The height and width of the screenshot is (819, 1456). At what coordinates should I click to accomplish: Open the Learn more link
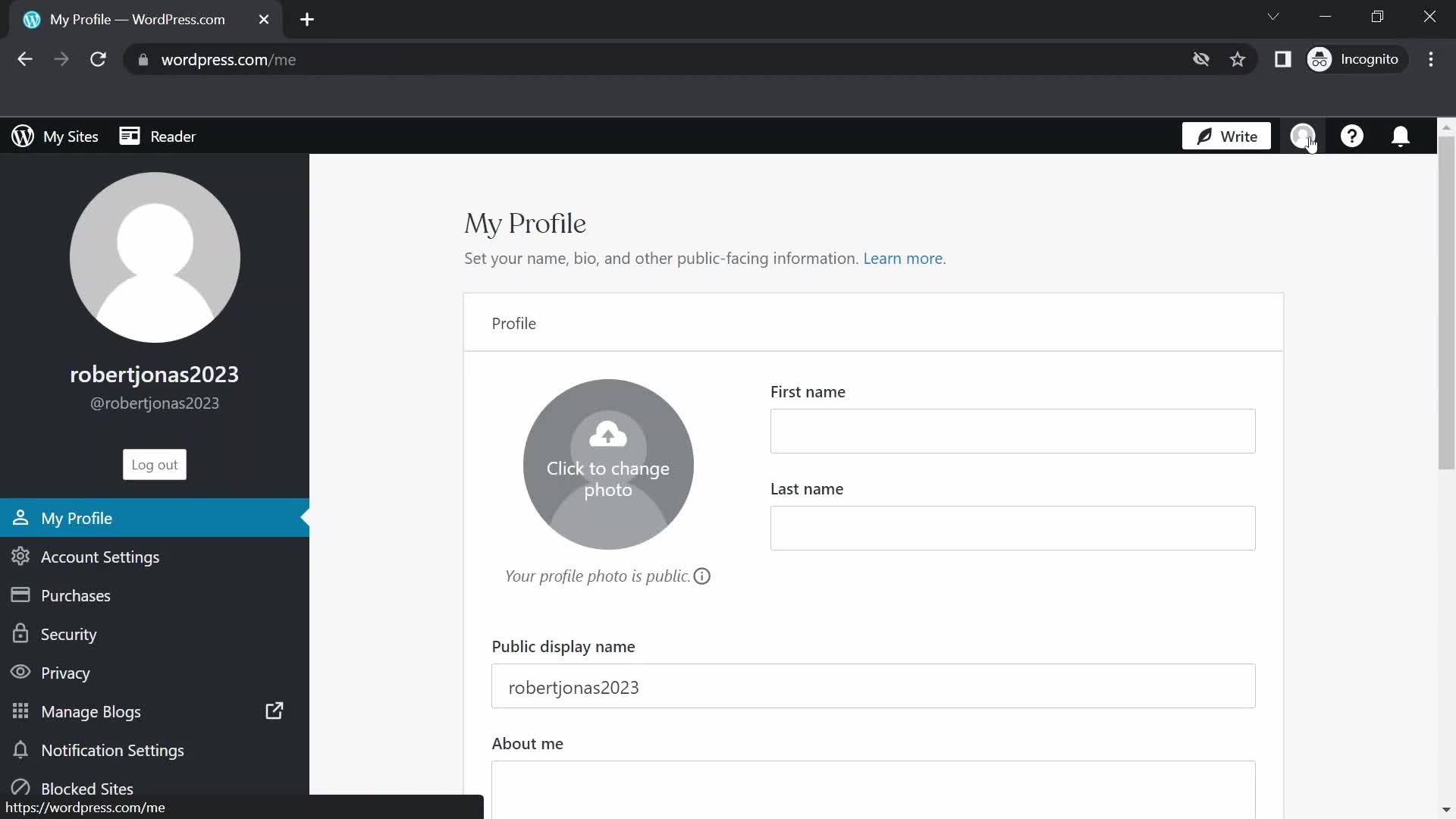pyautogui.click(x=903, y=259)
